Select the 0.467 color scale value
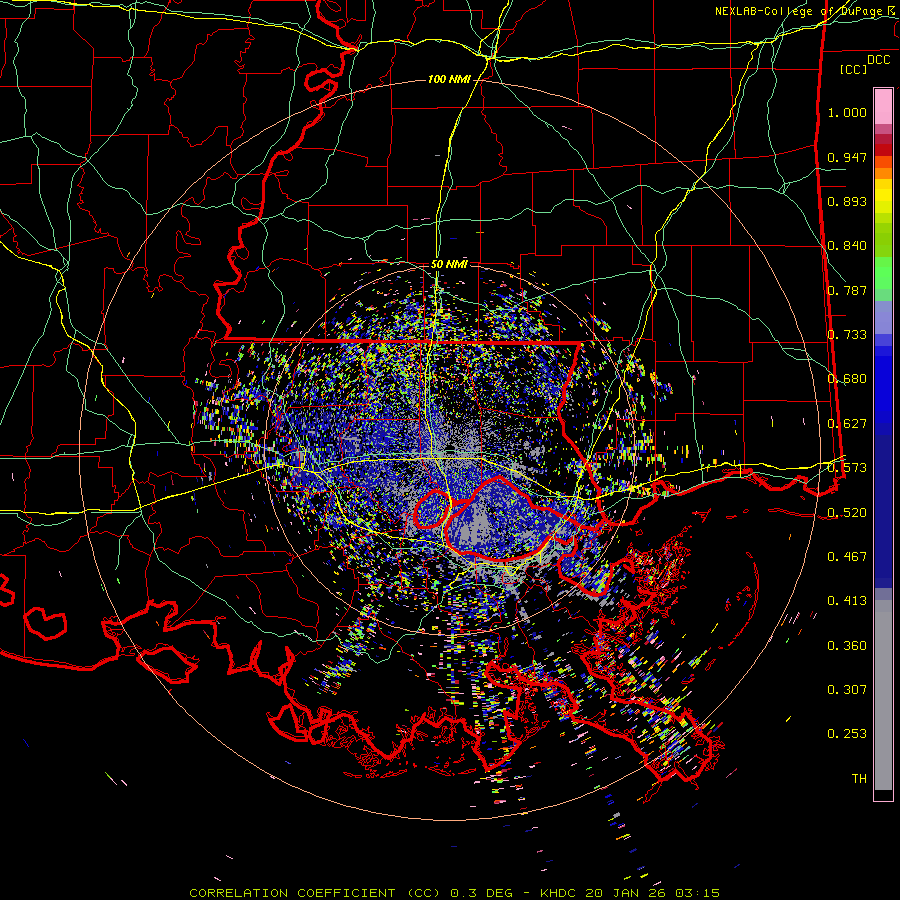900x900 pixels. click(847, 557)
